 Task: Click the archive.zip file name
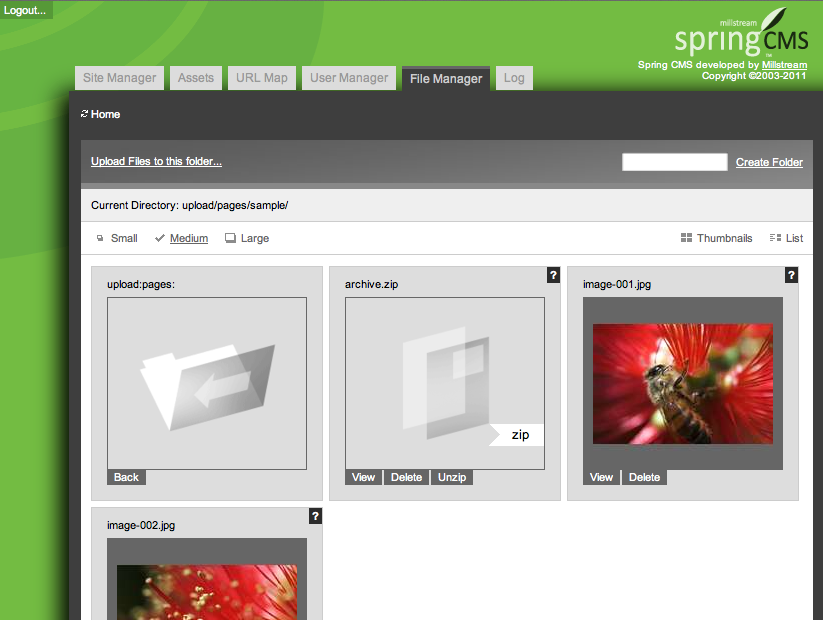(372, 284)
